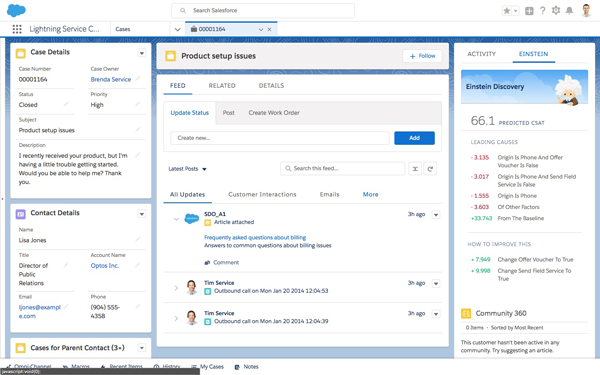
Task: Switch to the EINSTEIN tab
Action: [x=533, y=54]
